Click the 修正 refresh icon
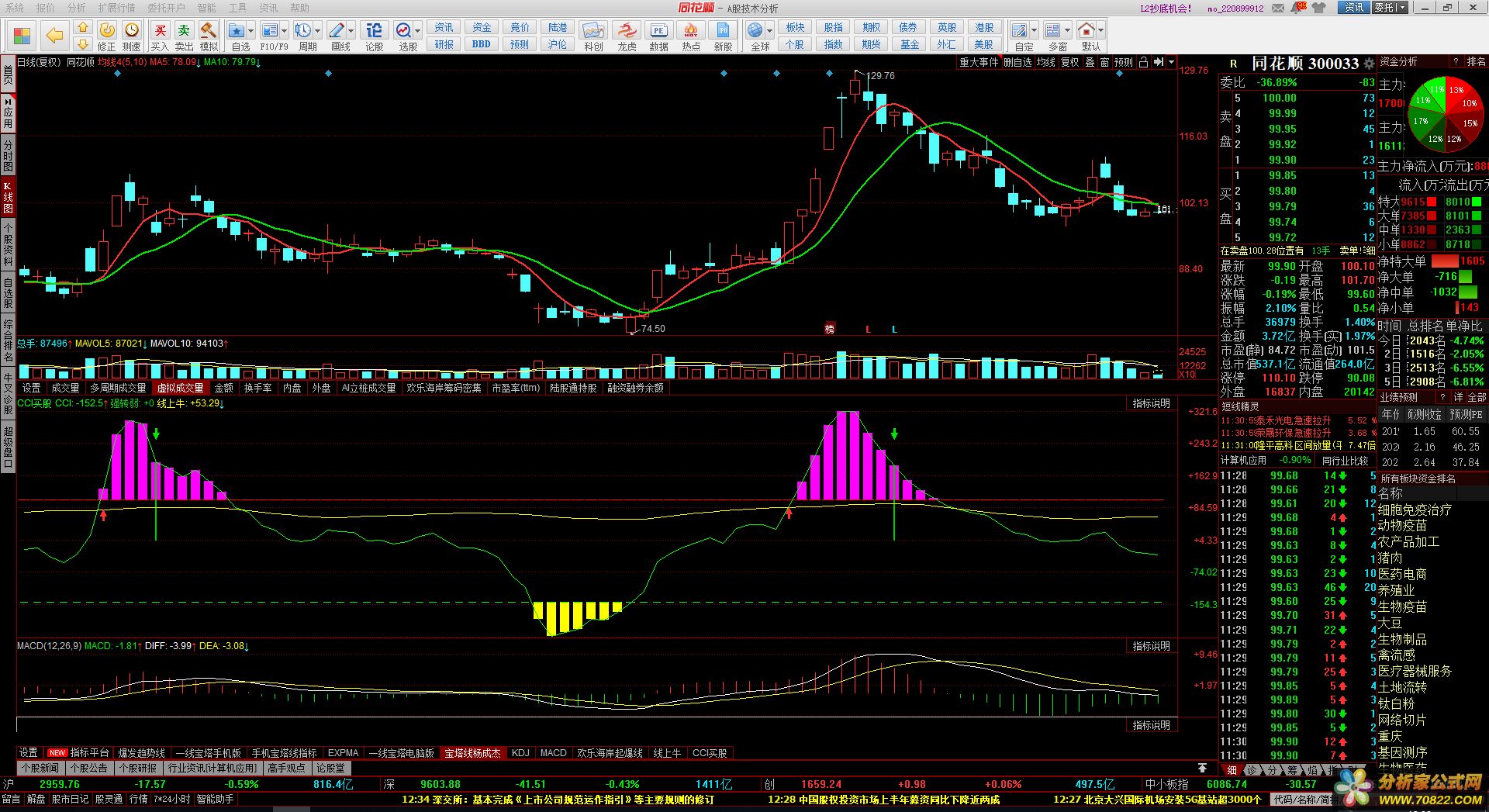The height and width of the screenshot is (812, 1489). click(107, 30)
